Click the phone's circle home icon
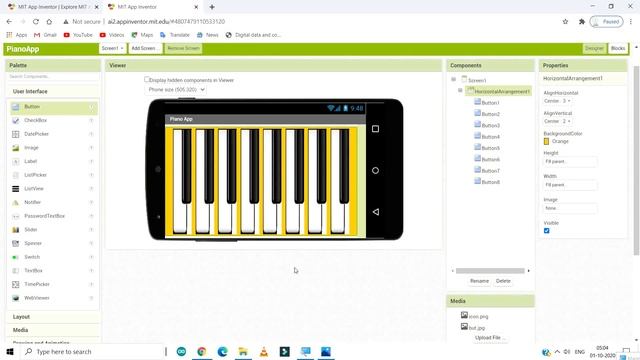Screen dimensions: 640x360 pyautogui.click(x=376, y=171)
